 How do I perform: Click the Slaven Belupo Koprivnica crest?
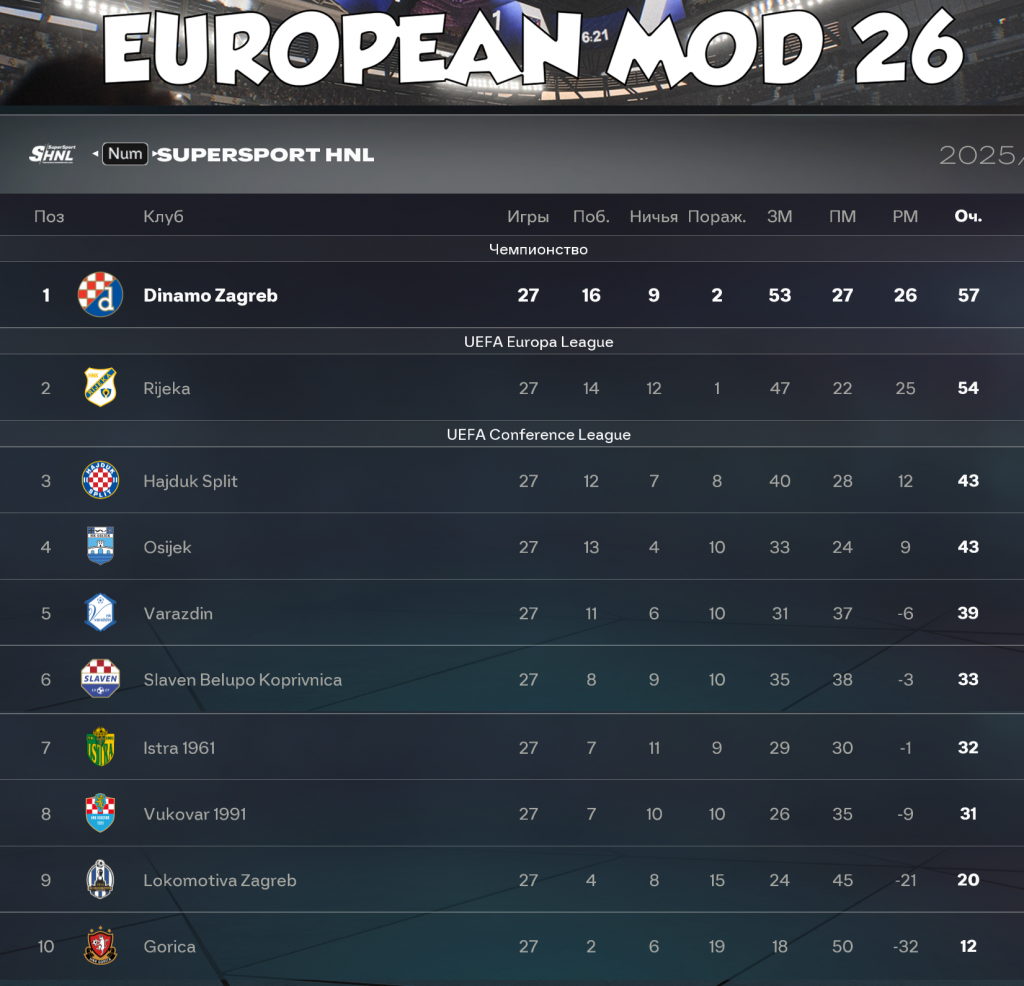[100, 679]
